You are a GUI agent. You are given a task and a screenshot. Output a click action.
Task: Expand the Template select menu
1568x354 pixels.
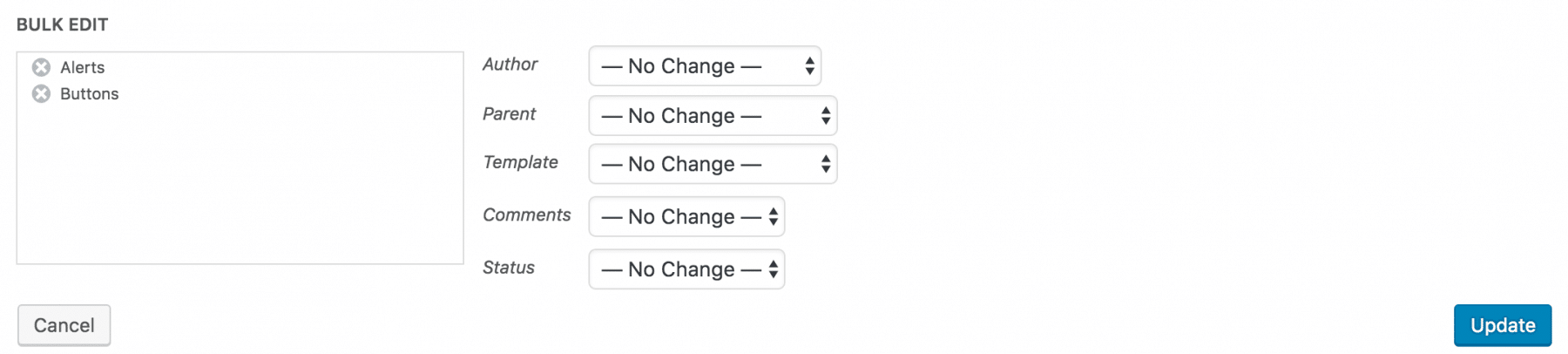712,164
